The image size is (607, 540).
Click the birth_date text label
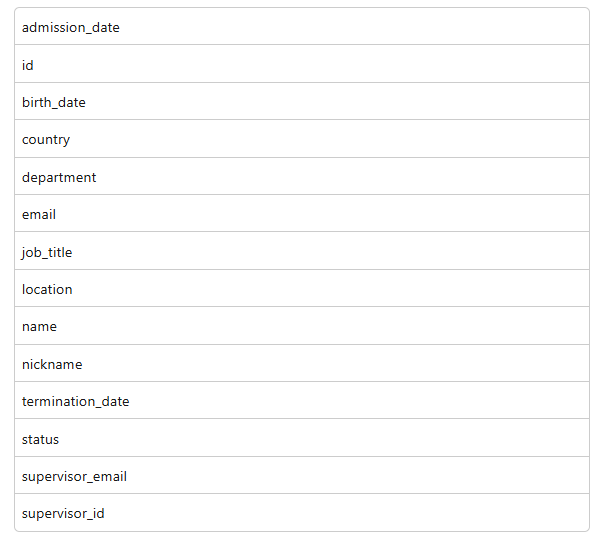click(x=54, y=103)
